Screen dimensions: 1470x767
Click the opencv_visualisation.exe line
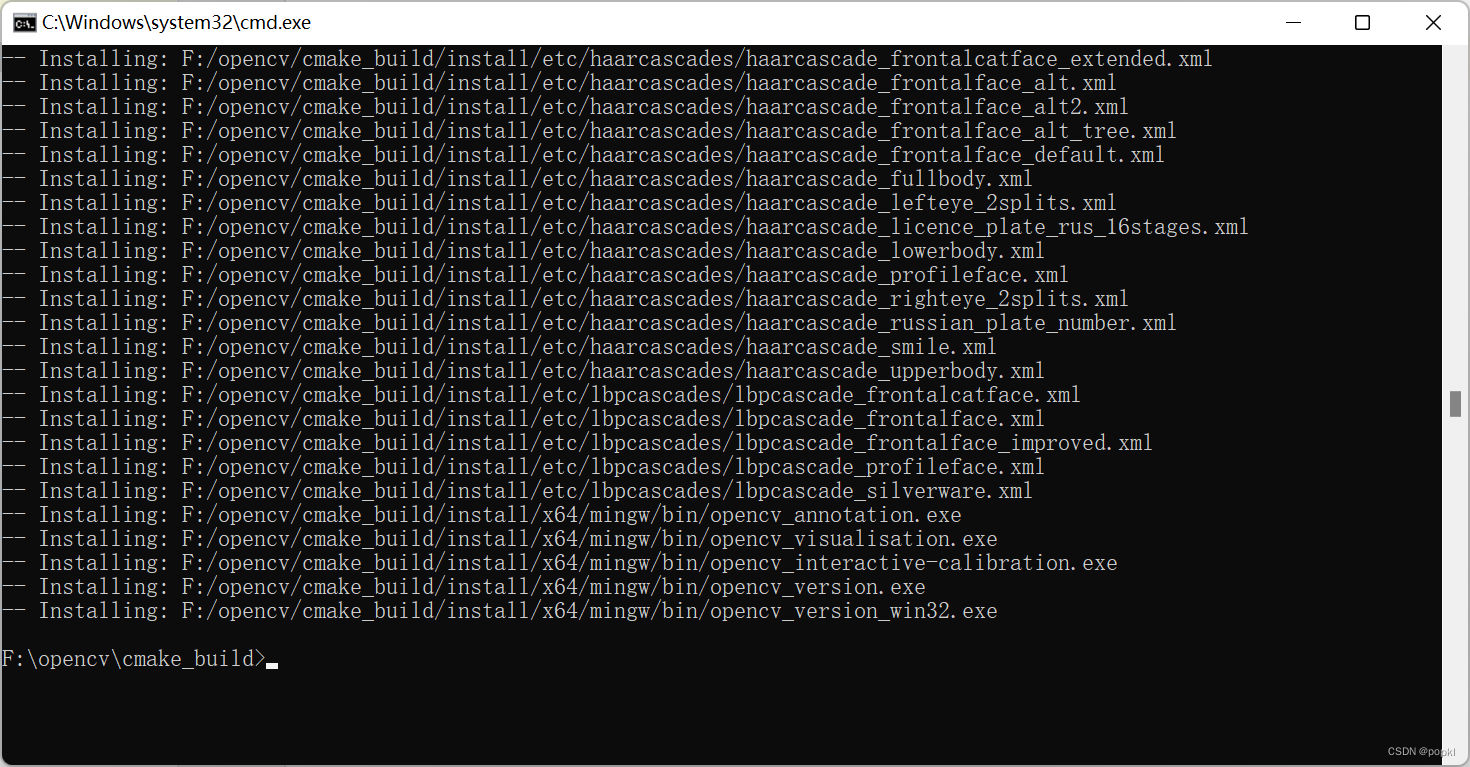(499, 539)
